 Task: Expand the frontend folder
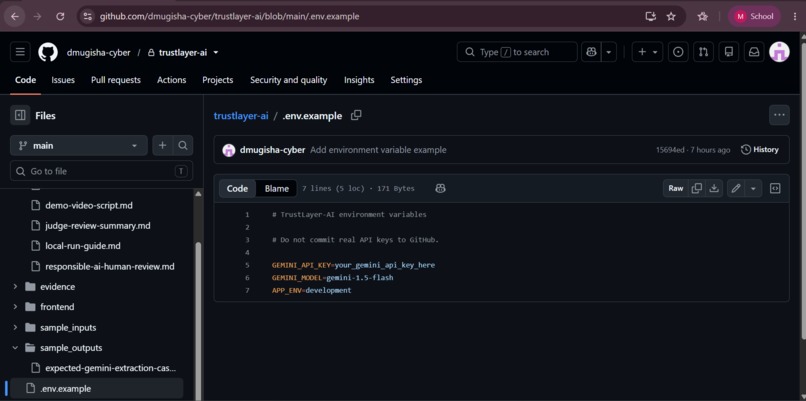click(x=15, y=307)
